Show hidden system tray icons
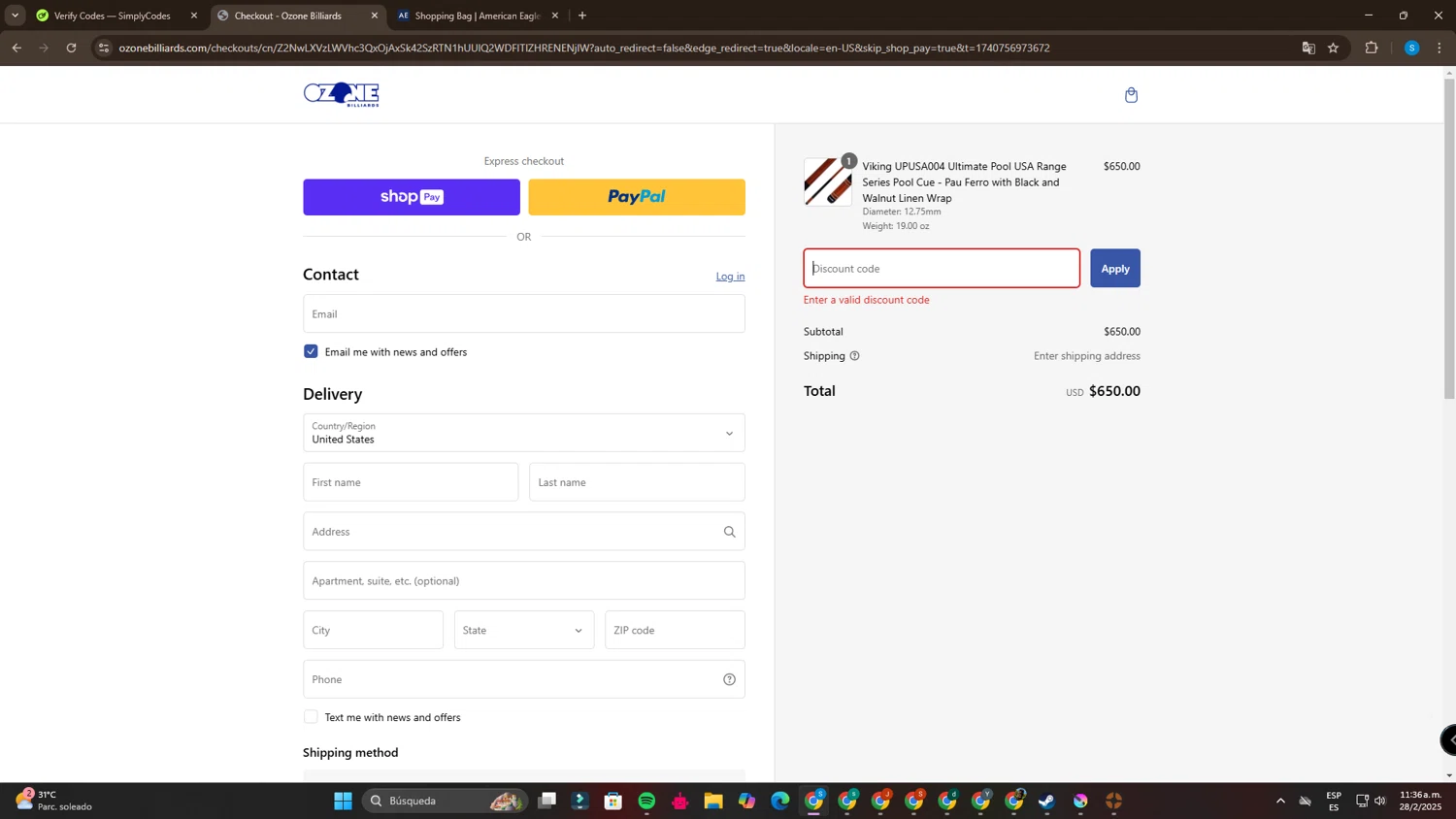The height and width of the screenshot is (819, 1456). click(x=1280, y=801)
